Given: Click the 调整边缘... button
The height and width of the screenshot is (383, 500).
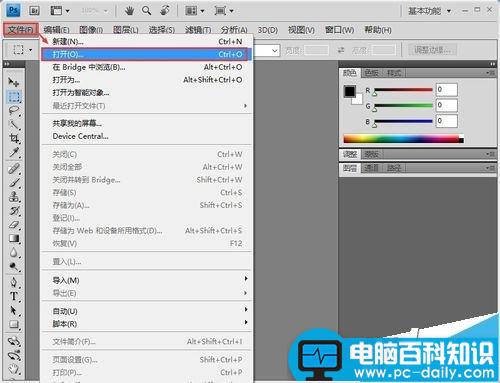Looking at the screenshot, I should pyautogui.click(x=433, y=50).
